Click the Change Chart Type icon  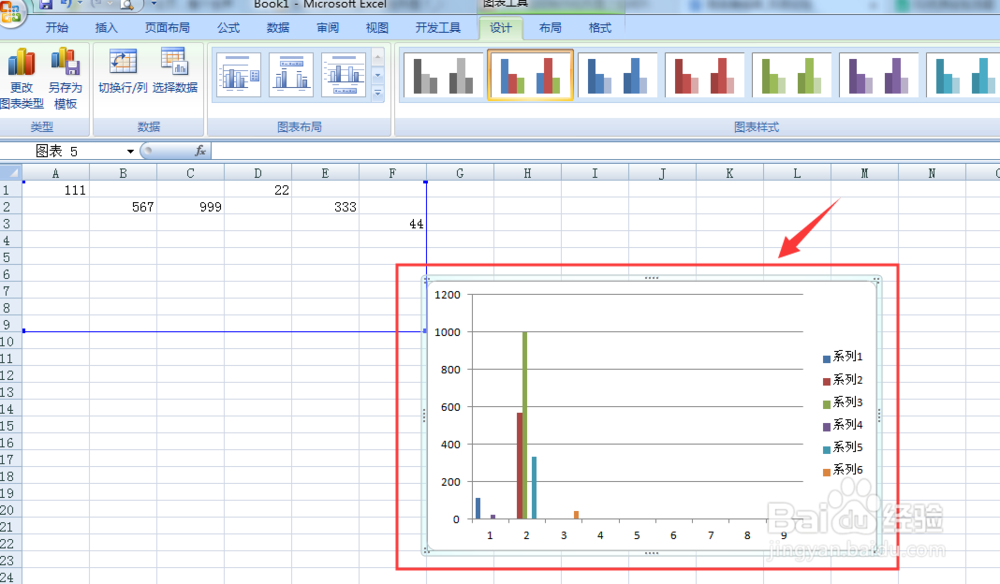21,62
